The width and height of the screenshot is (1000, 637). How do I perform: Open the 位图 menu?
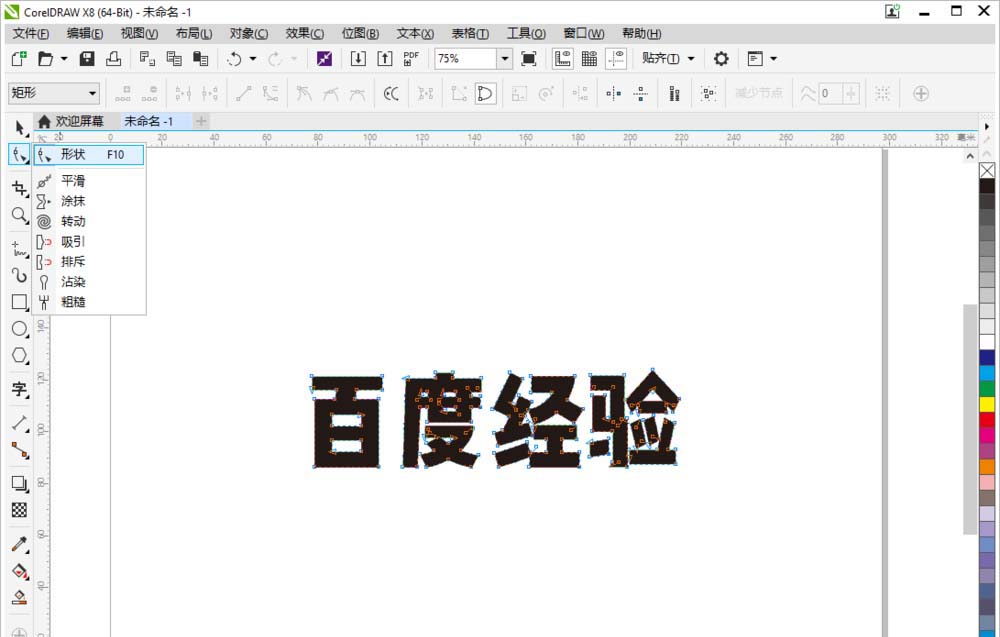pos(360,33)
